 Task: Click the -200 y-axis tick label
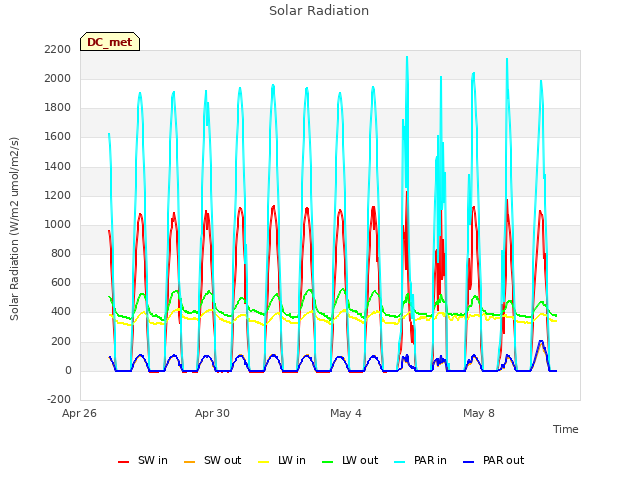click(x=59, y=399)
